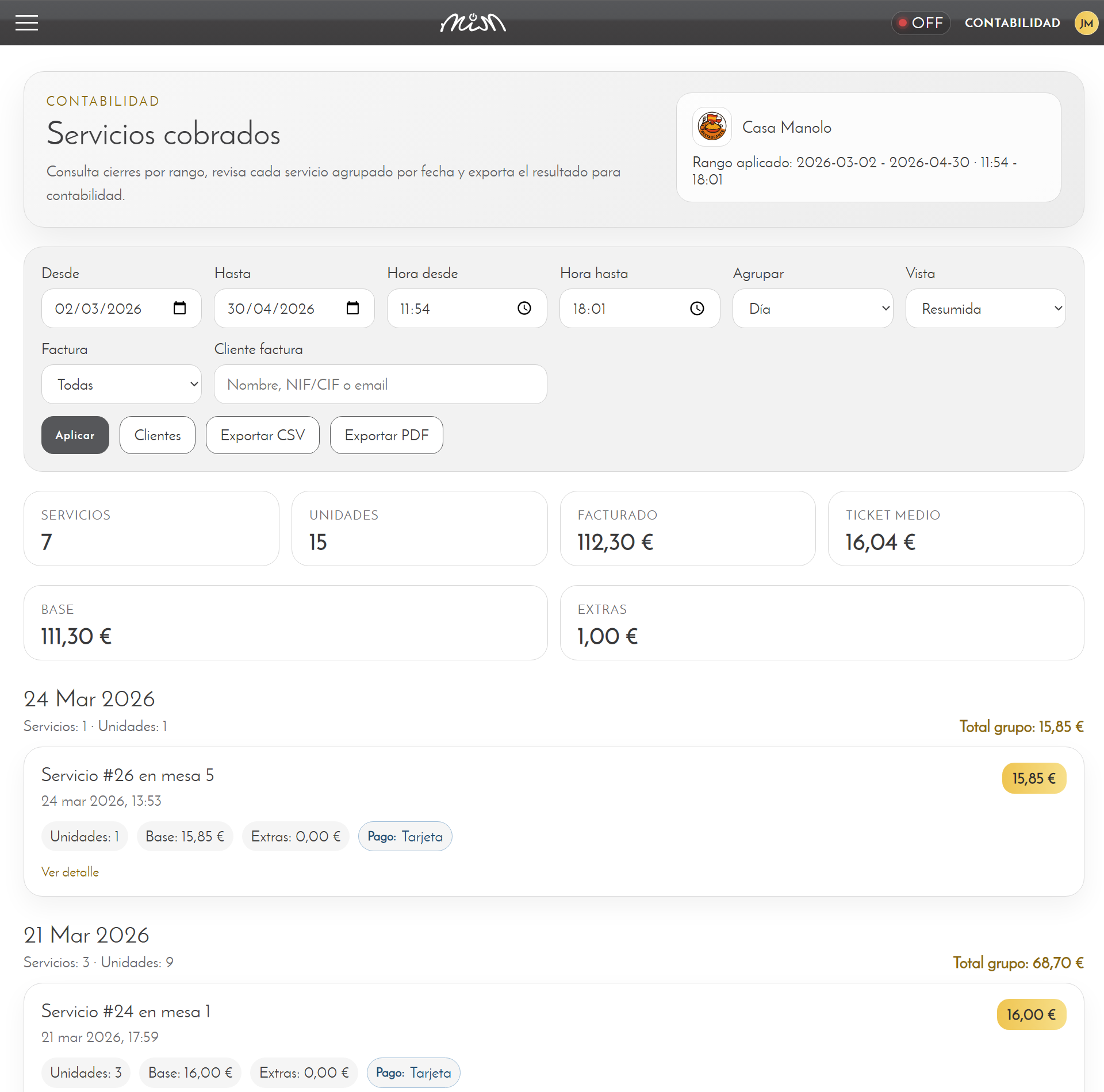
Task: Select Servicio #26 en mesa 5 title
Action: (128, 775)
